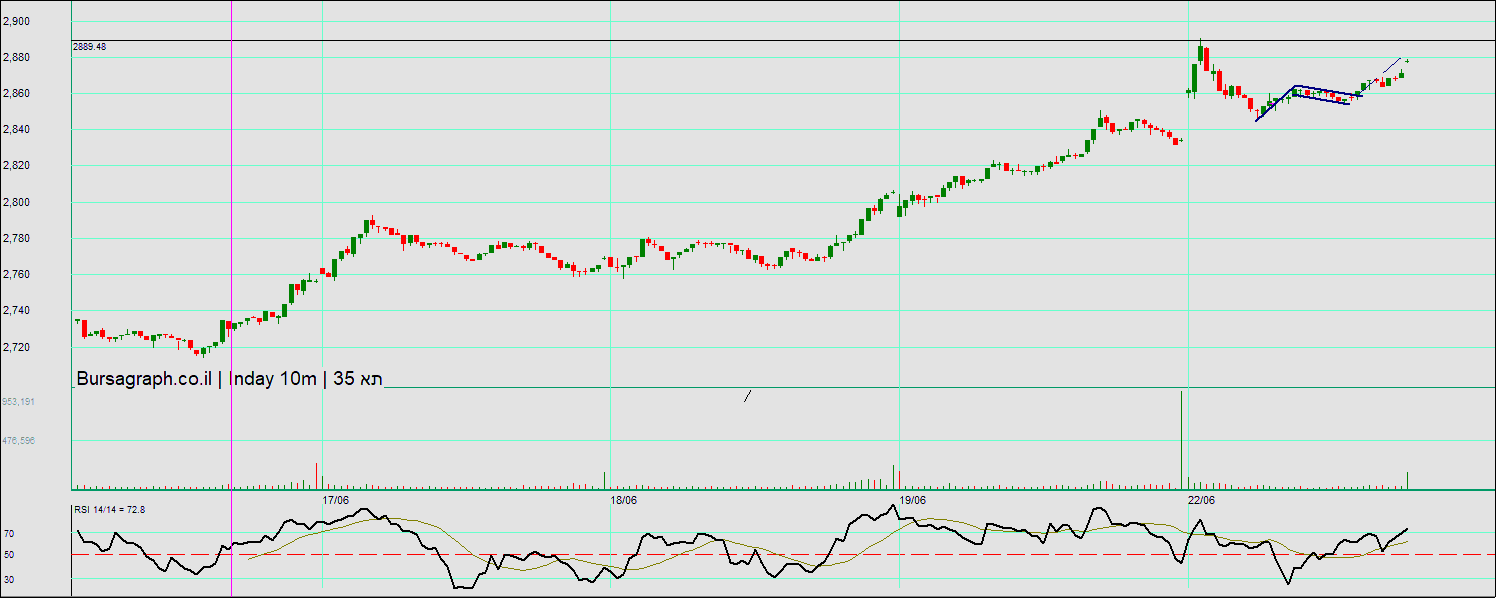Click the last volume bar on far right
Viewport: 1496px width, 598px height.
(1407, 480)
